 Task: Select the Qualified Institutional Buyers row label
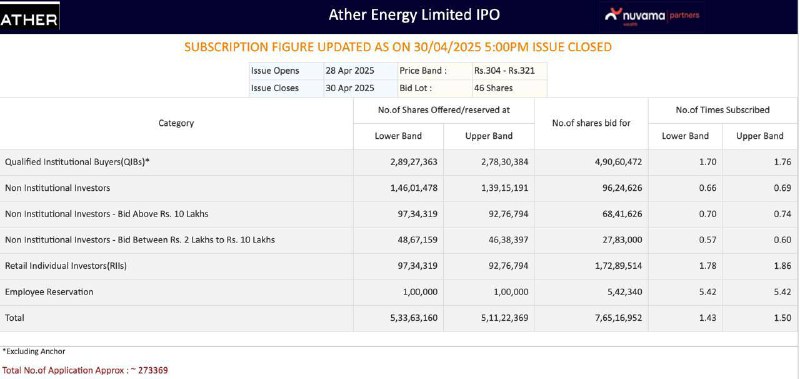[x=77, y=162]
